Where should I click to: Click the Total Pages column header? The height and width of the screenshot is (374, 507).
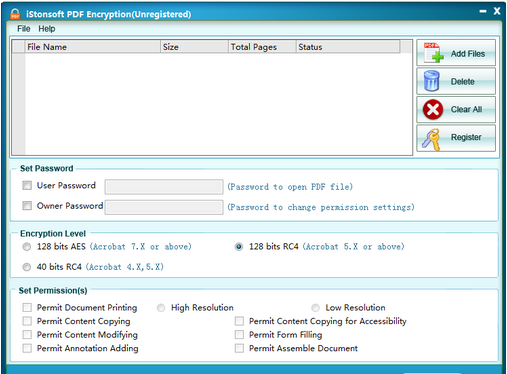tap(262, 47)
